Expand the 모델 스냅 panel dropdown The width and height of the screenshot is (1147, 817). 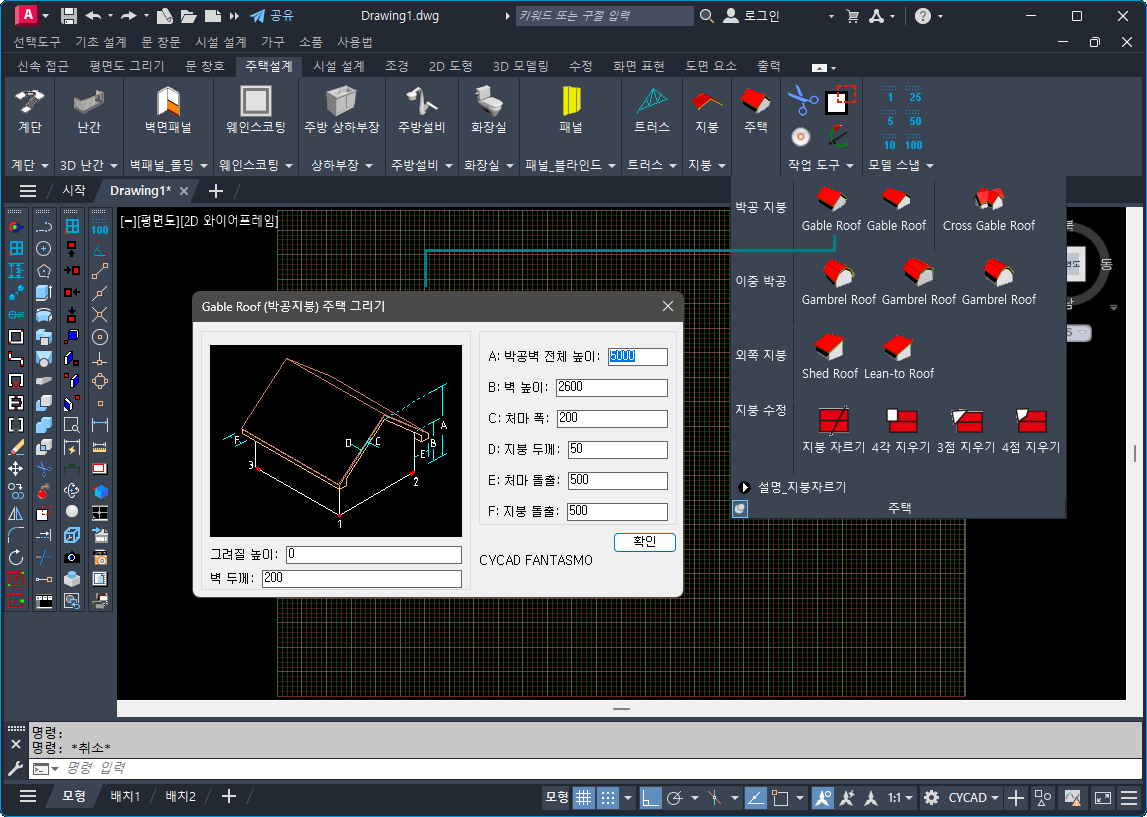[900, 165]
